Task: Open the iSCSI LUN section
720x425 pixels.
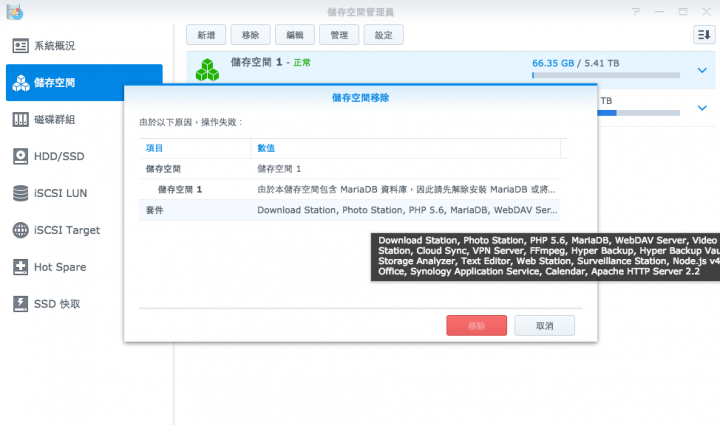Action: [65, 193]
